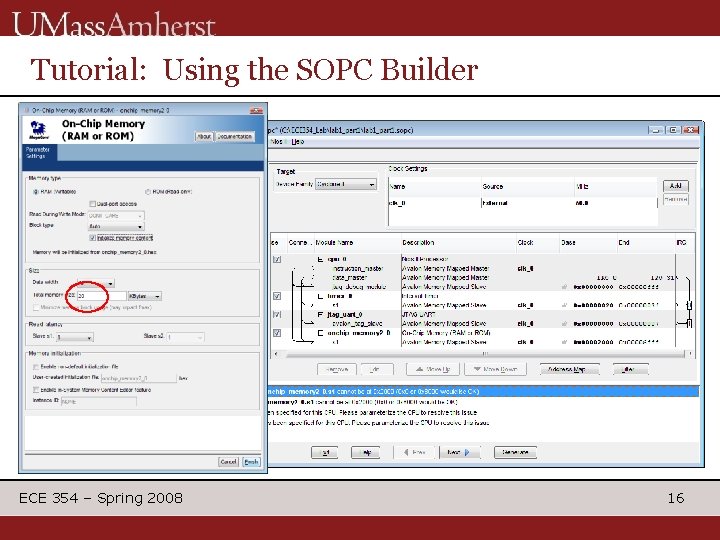
Task: Select the instruction_master tree row
Action: (357, 269)
